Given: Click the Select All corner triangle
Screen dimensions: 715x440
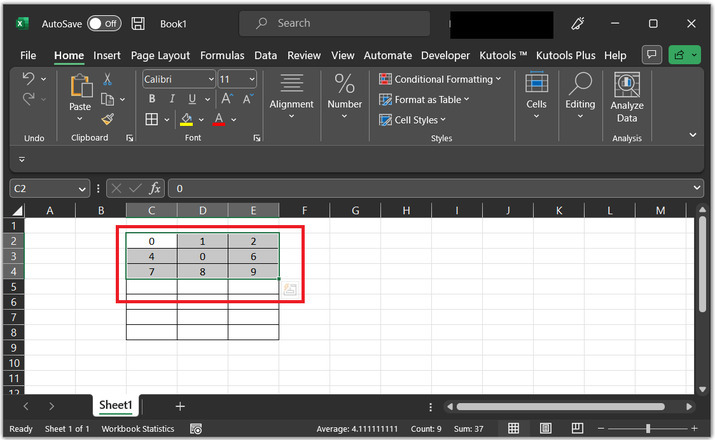Looking at the screenshot, I should coord(18,211).
